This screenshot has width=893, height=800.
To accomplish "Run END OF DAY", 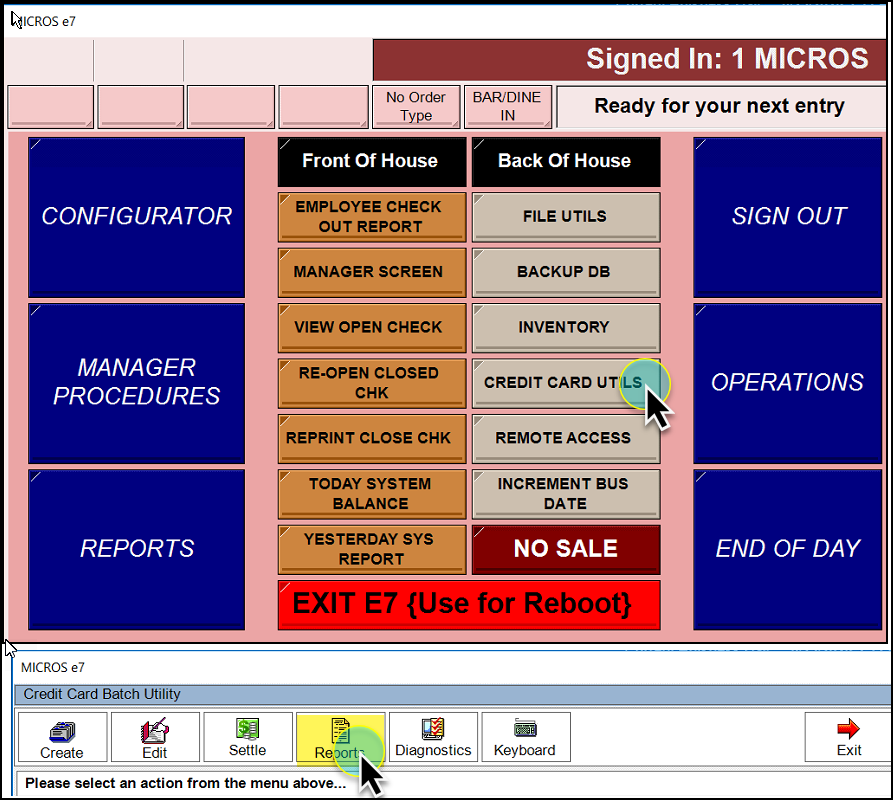I will point(789,548).
